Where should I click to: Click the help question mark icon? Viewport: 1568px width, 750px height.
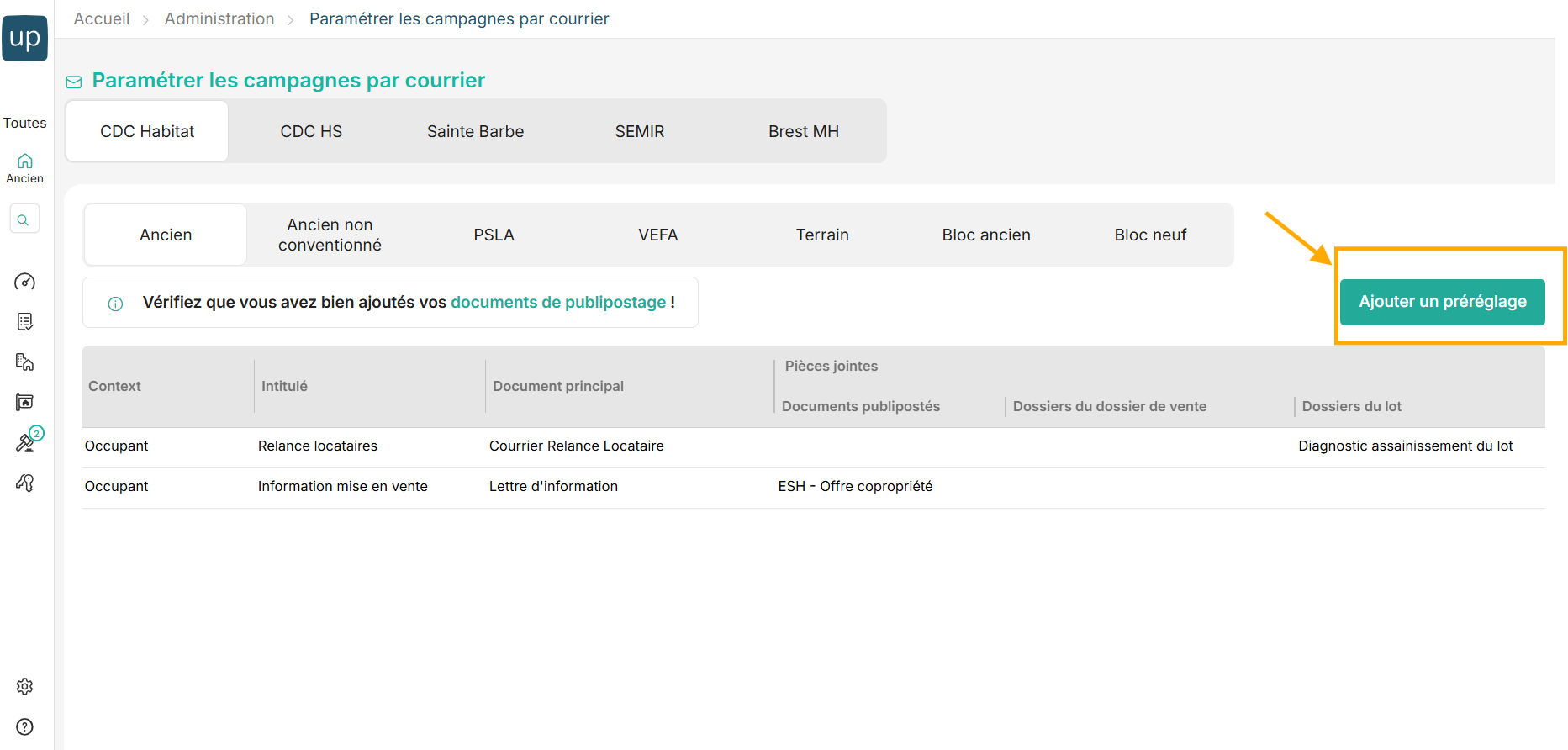tap(25, 727)
